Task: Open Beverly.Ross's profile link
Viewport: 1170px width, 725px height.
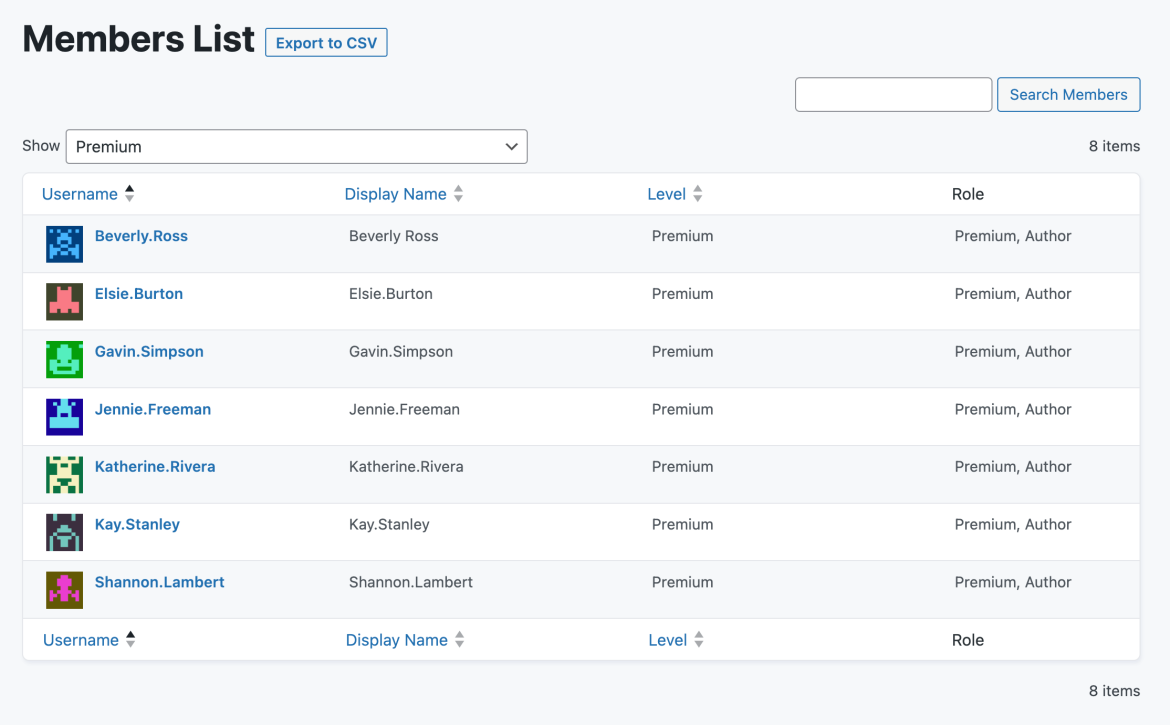Action: tap(141, 235)
